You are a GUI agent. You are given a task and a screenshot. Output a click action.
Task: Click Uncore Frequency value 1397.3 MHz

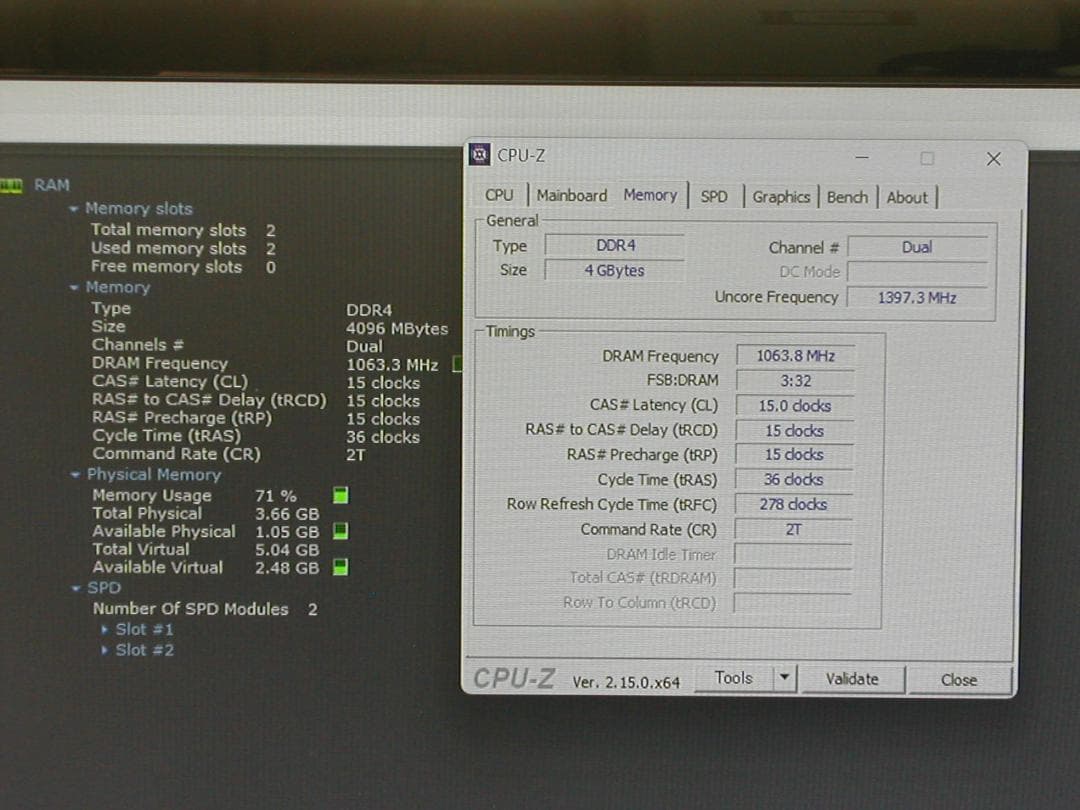pyautogui.click(x=917, y=298)
